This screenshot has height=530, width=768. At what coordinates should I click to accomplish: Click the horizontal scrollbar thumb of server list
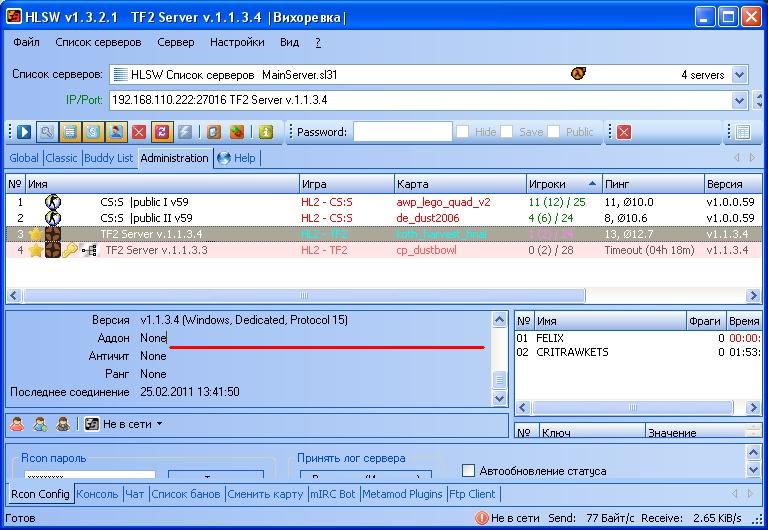(304, 295)
